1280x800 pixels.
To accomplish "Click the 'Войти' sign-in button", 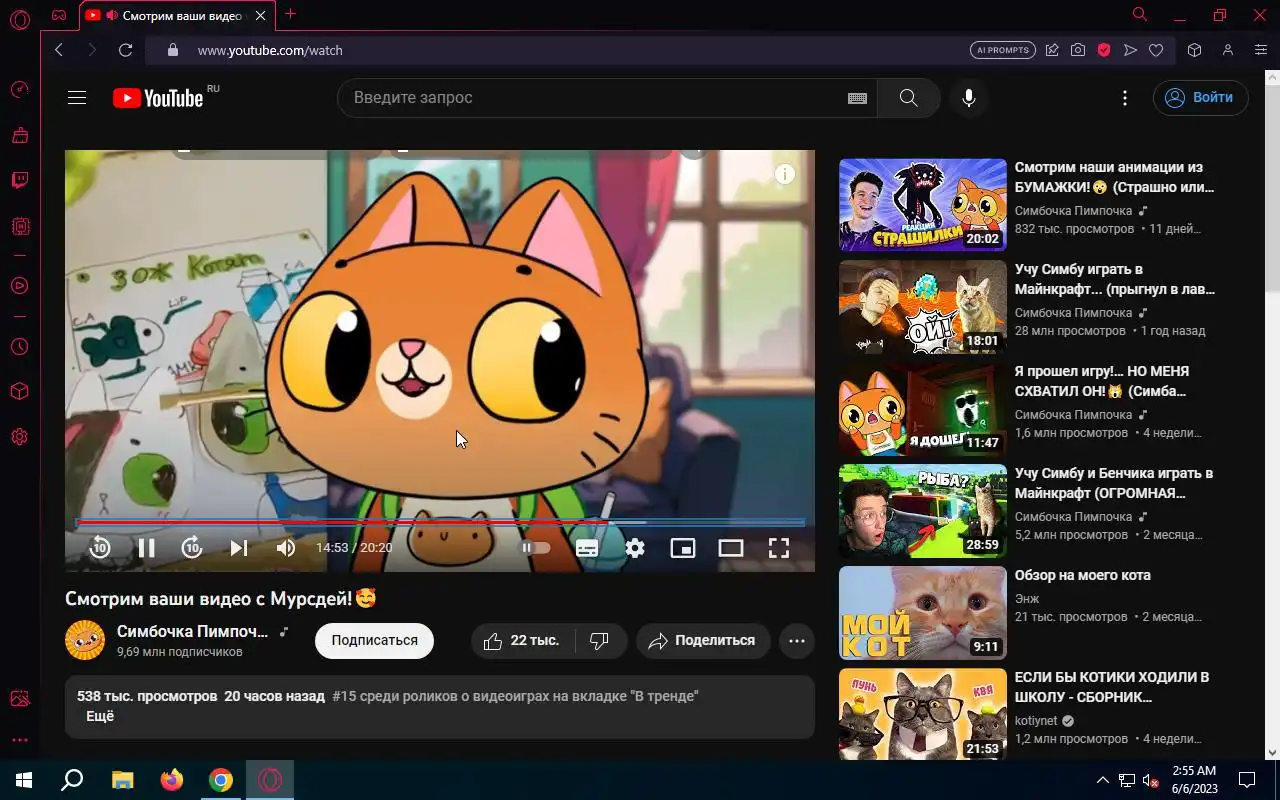I will pos(1200,98).
